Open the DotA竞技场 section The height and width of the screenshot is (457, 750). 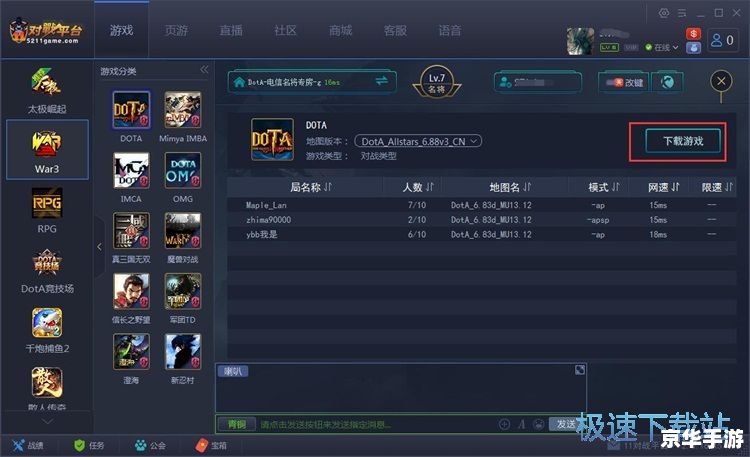tap(47, 271)
